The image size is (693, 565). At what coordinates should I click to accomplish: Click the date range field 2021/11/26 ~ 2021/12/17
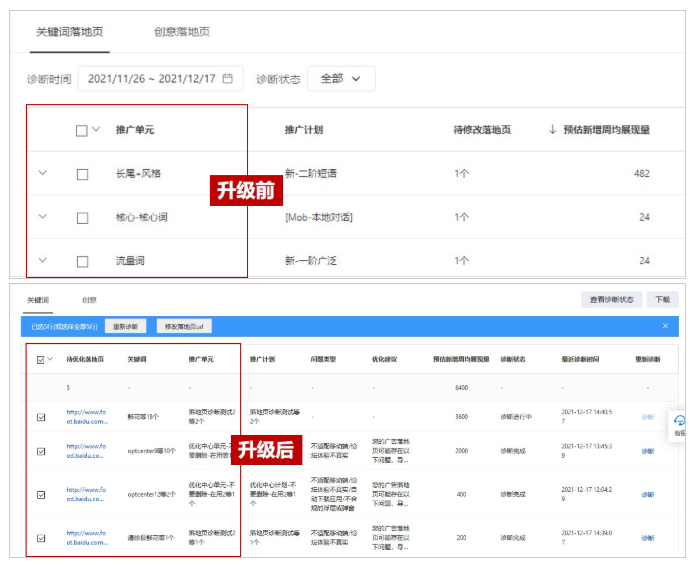pos(160,79)
